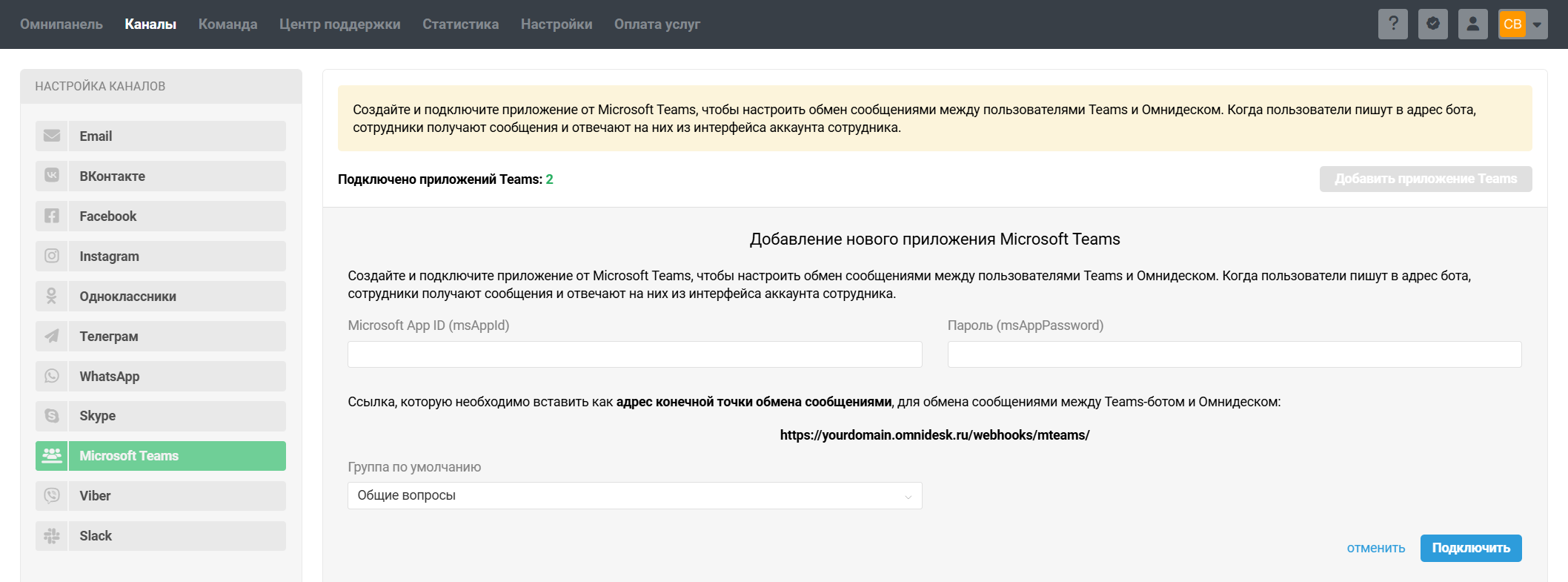Open Оплата услуг in top menu
This screenshot has width=1568, height=582.
(657, 24)
